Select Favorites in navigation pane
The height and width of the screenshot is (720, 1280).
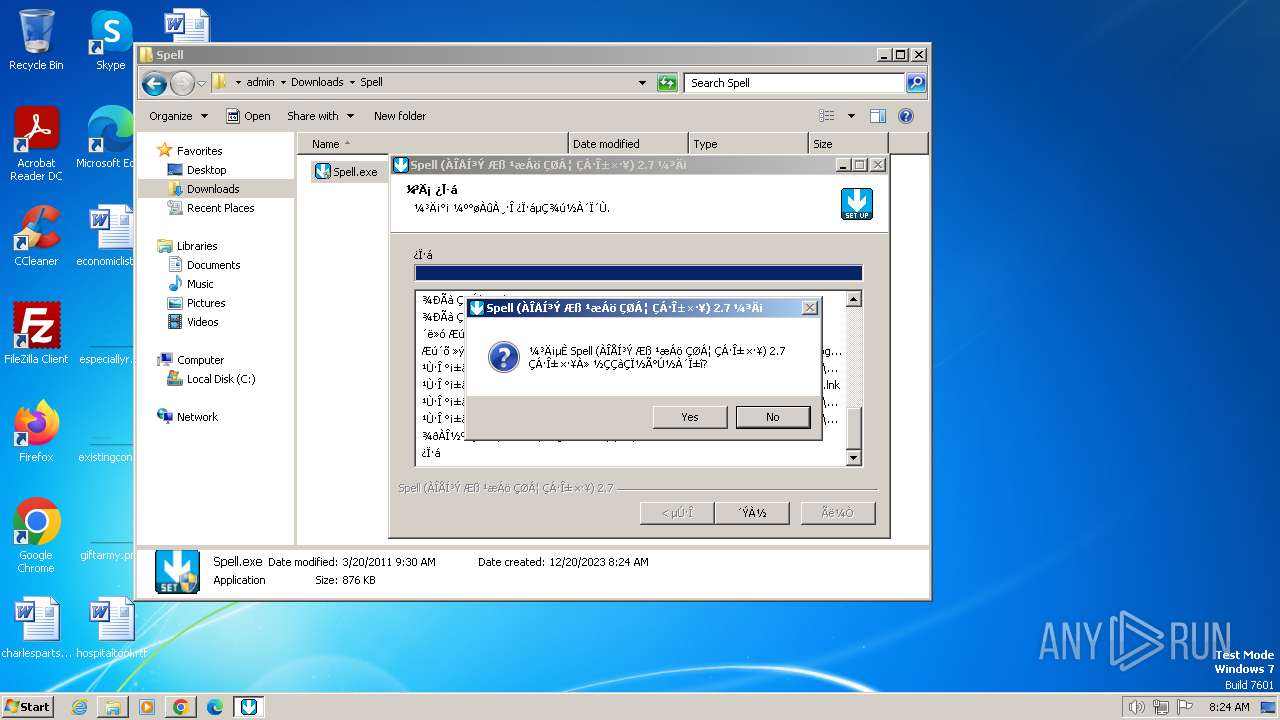[x=199, y=151]
